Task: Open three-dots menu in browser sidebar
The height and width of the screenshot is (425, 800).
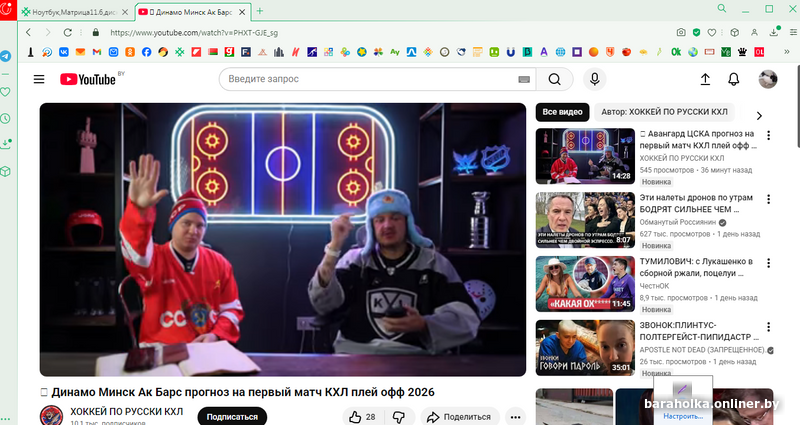Action: [6, 419]
